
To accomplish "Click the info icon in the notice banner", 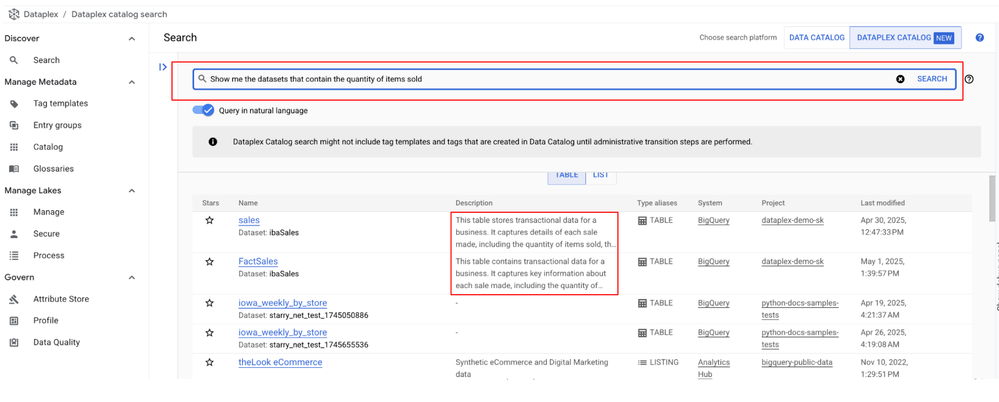I will pyautogui.click(x=213, y=142).
